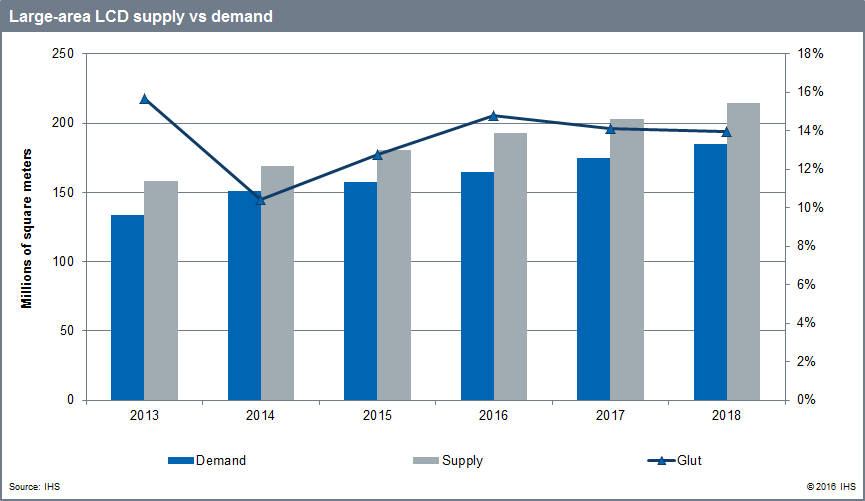Select the 2016 Supply bar

[x=510, y=267]
